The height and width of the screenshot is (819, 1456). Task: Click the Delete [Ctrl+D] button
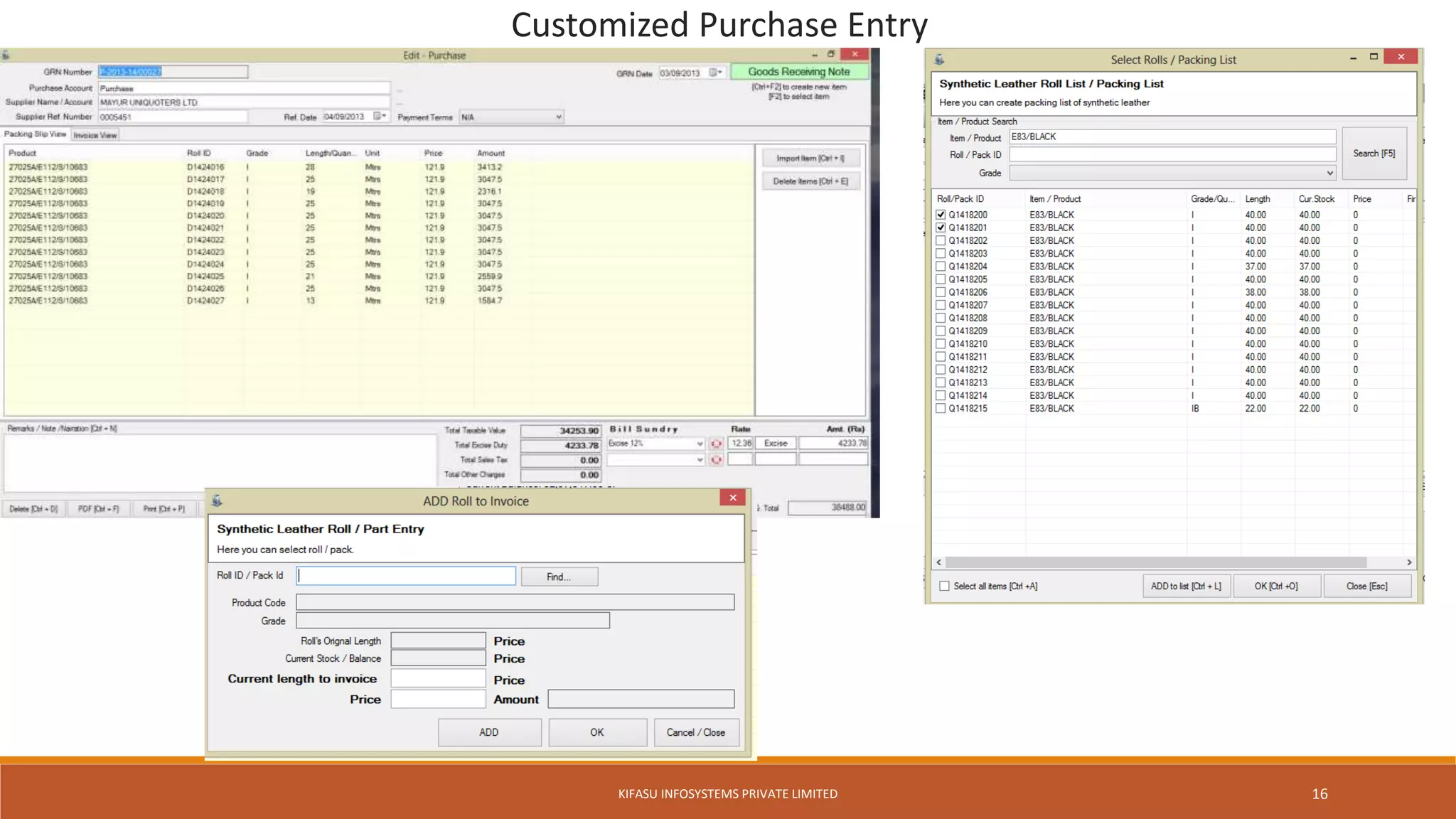33,509
